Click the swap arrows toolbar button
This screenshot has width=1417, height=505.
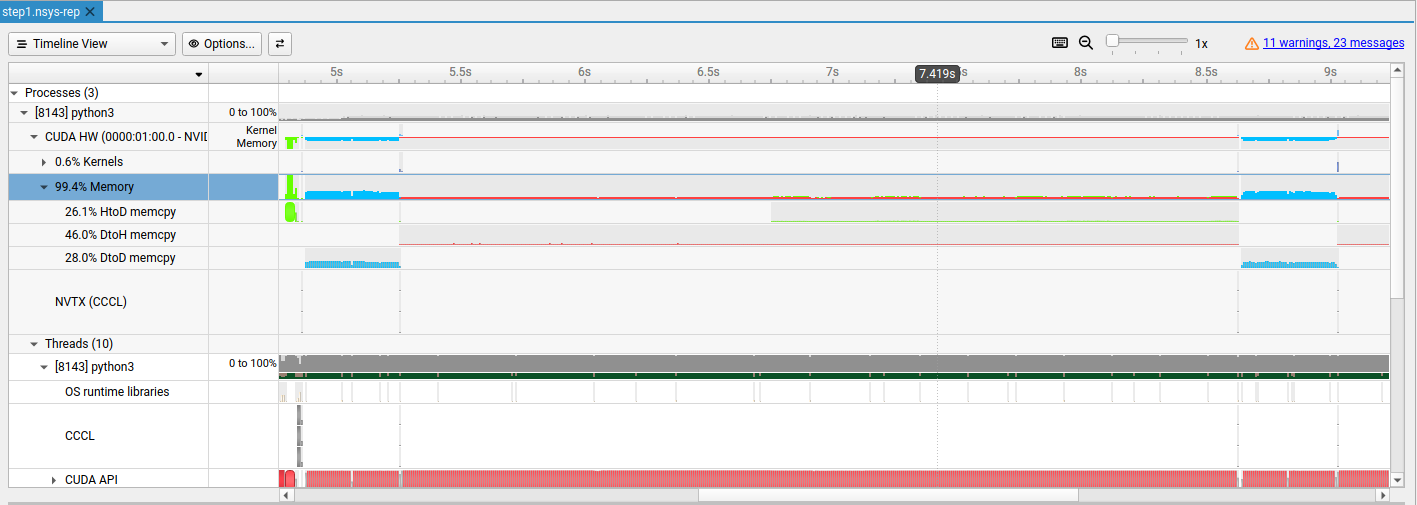[280, 44]
